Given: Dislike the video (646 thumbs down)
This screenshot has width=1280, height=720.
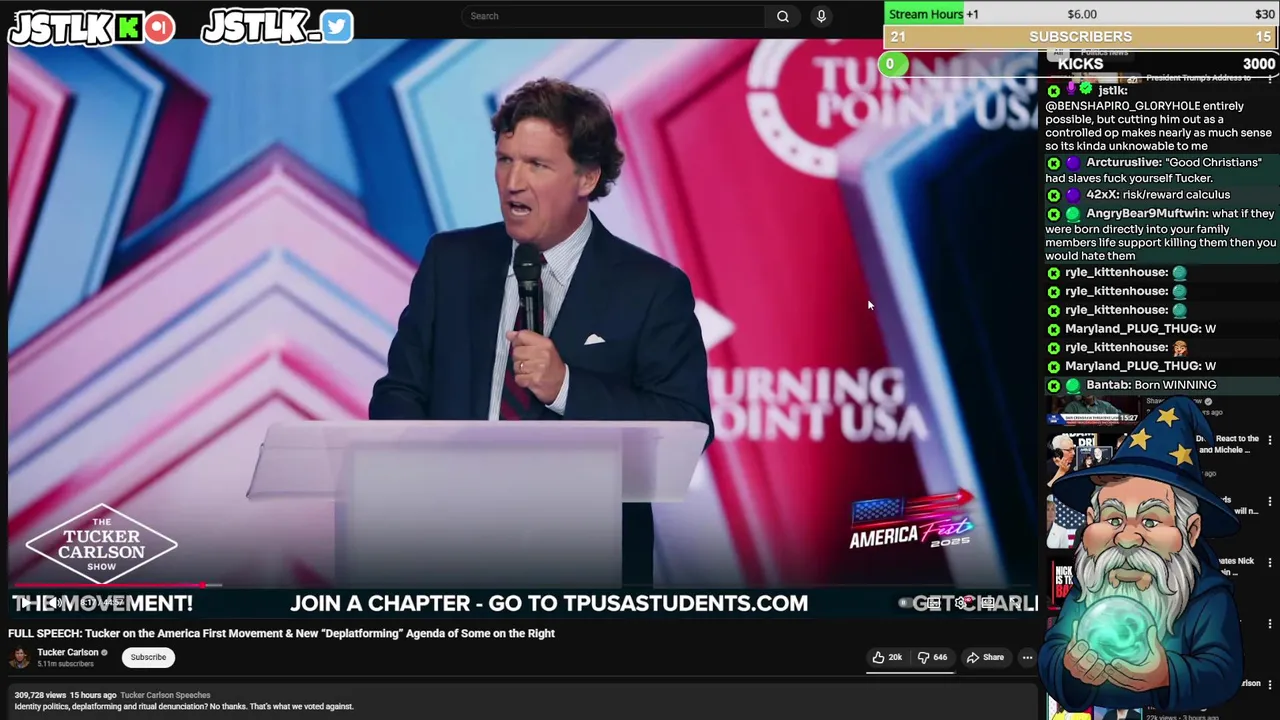Looking at the screenshot, I should (933, 657).
